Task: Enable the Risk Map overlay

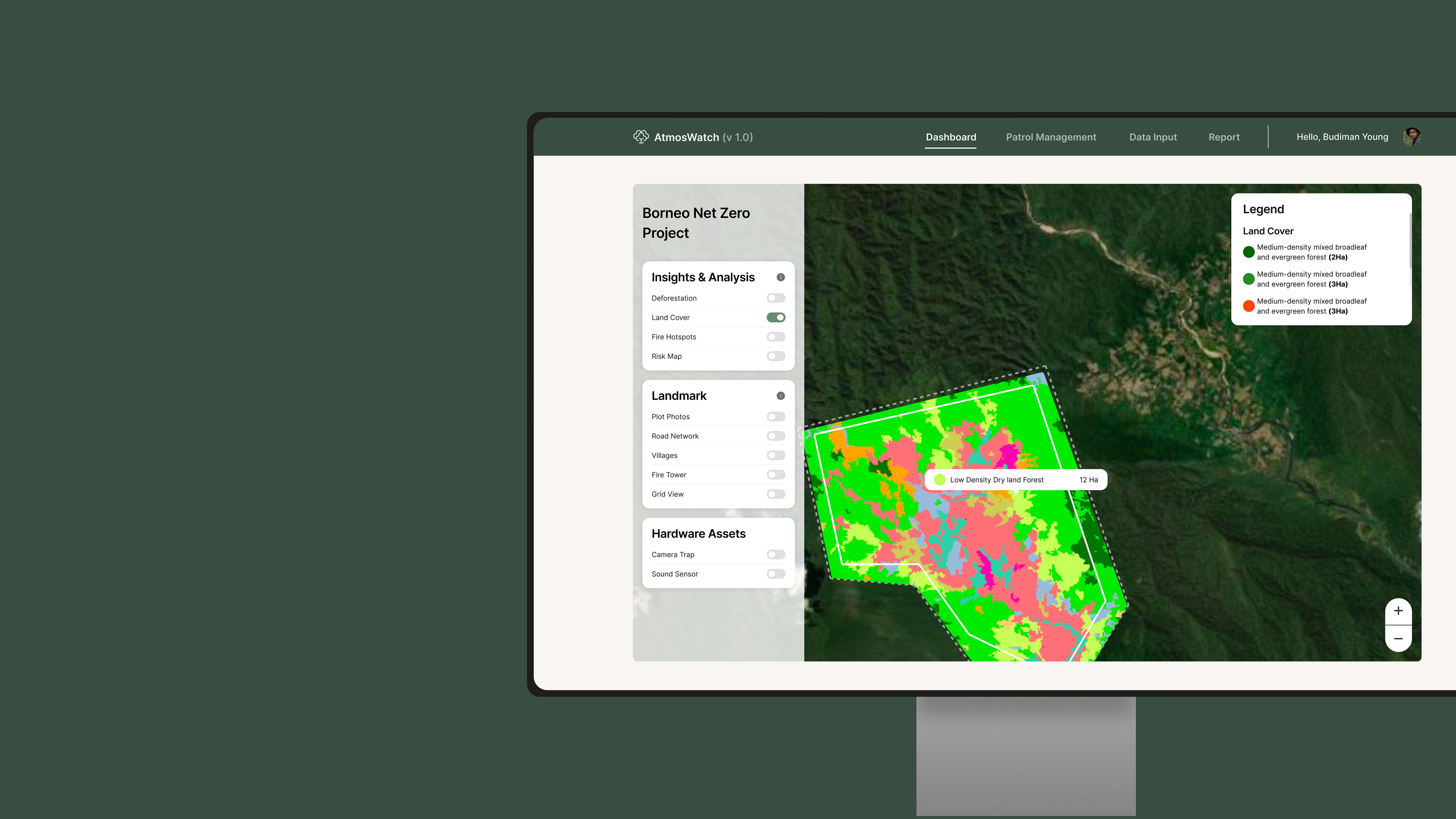Action: coord(776,356)
